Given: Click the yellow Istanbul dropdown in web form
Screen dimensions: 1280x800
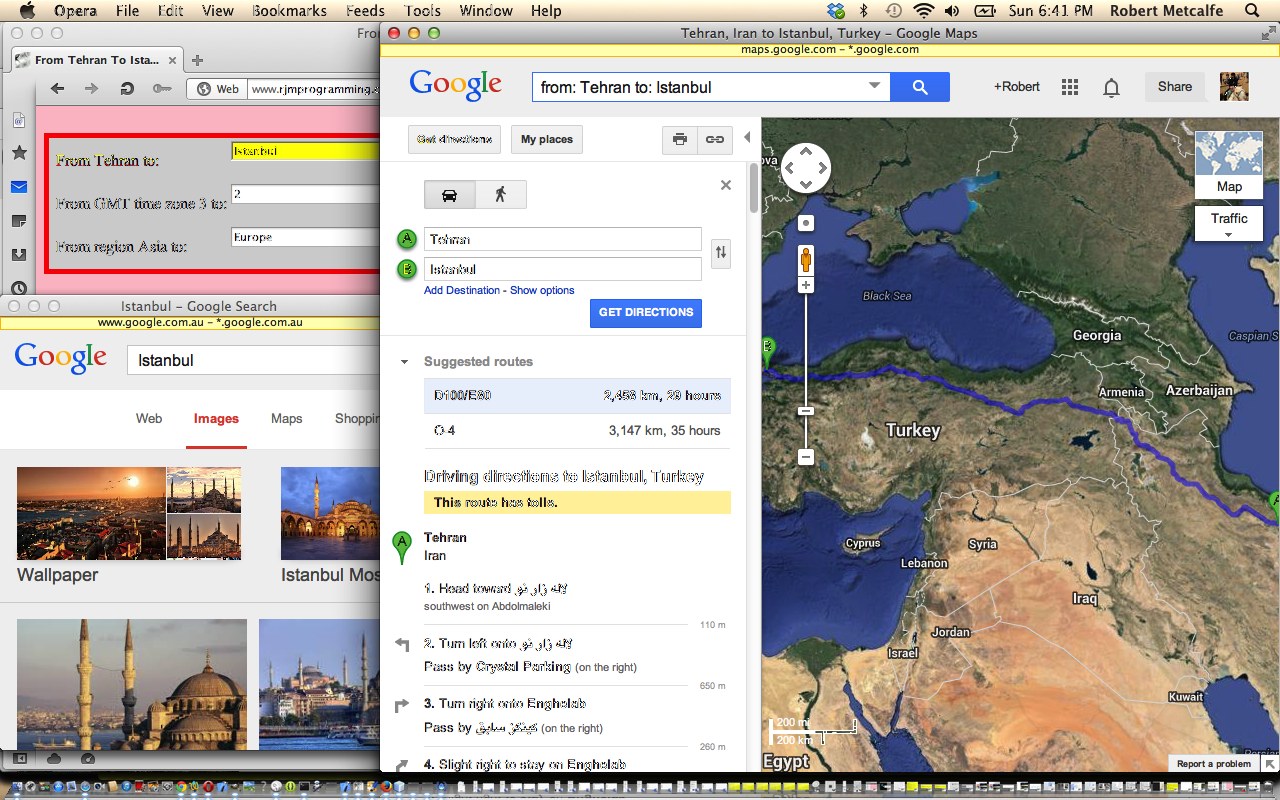Looking at the screenshot, I should coord(305,151).
